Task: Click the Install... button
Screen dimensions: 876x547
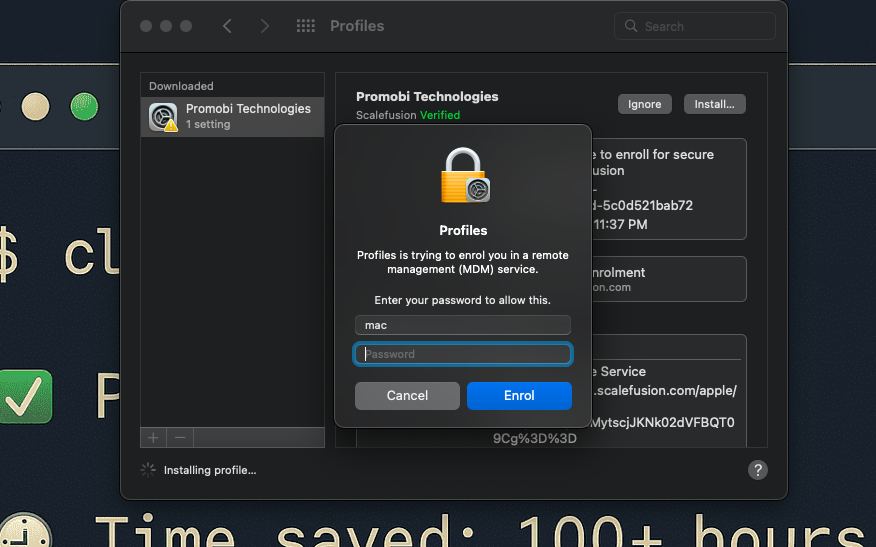Action: point(715,104)
